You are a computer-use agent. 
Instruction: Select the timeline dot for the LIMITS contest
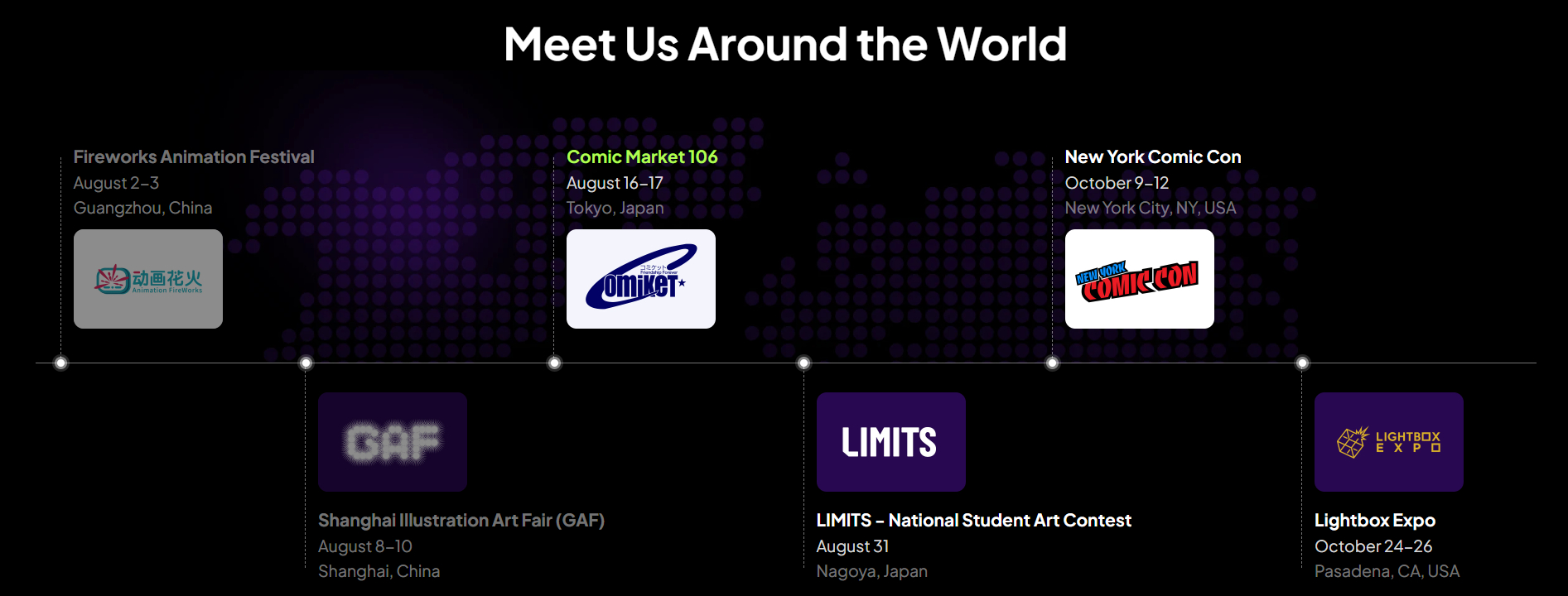click(803, 363)
